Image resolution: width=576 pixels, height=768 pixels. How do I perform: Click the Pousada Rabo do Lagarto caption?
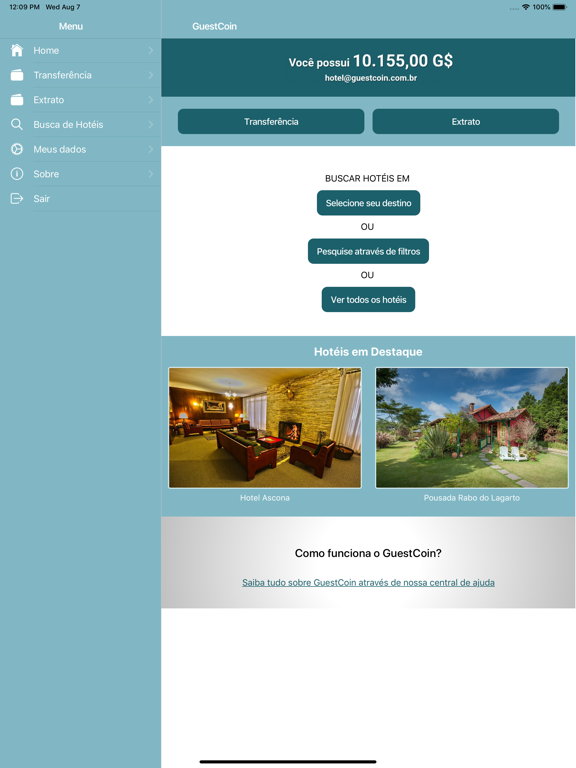click(x=472, y=498)
